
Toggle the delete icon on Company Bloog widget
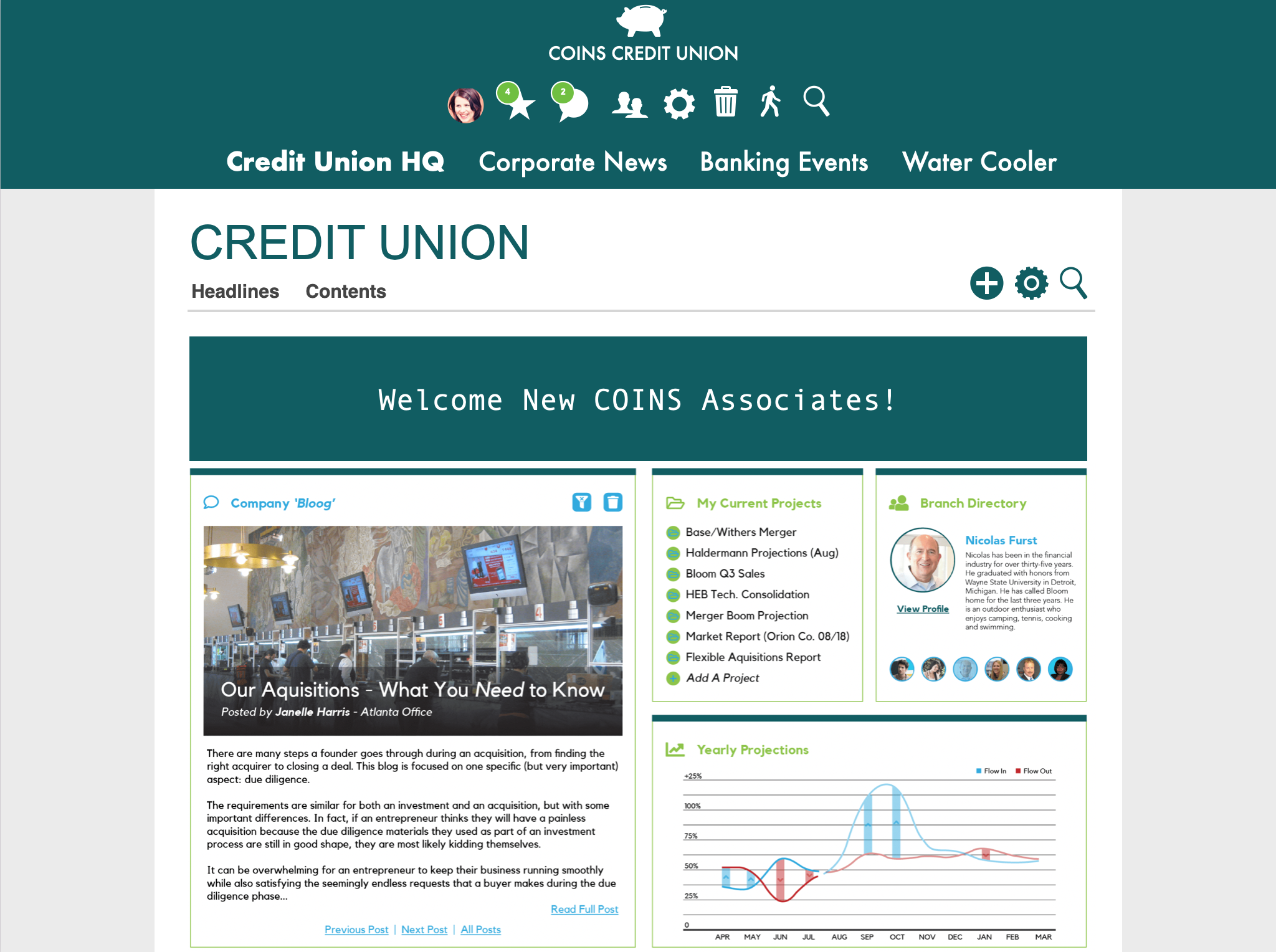[x=613, y=502]
